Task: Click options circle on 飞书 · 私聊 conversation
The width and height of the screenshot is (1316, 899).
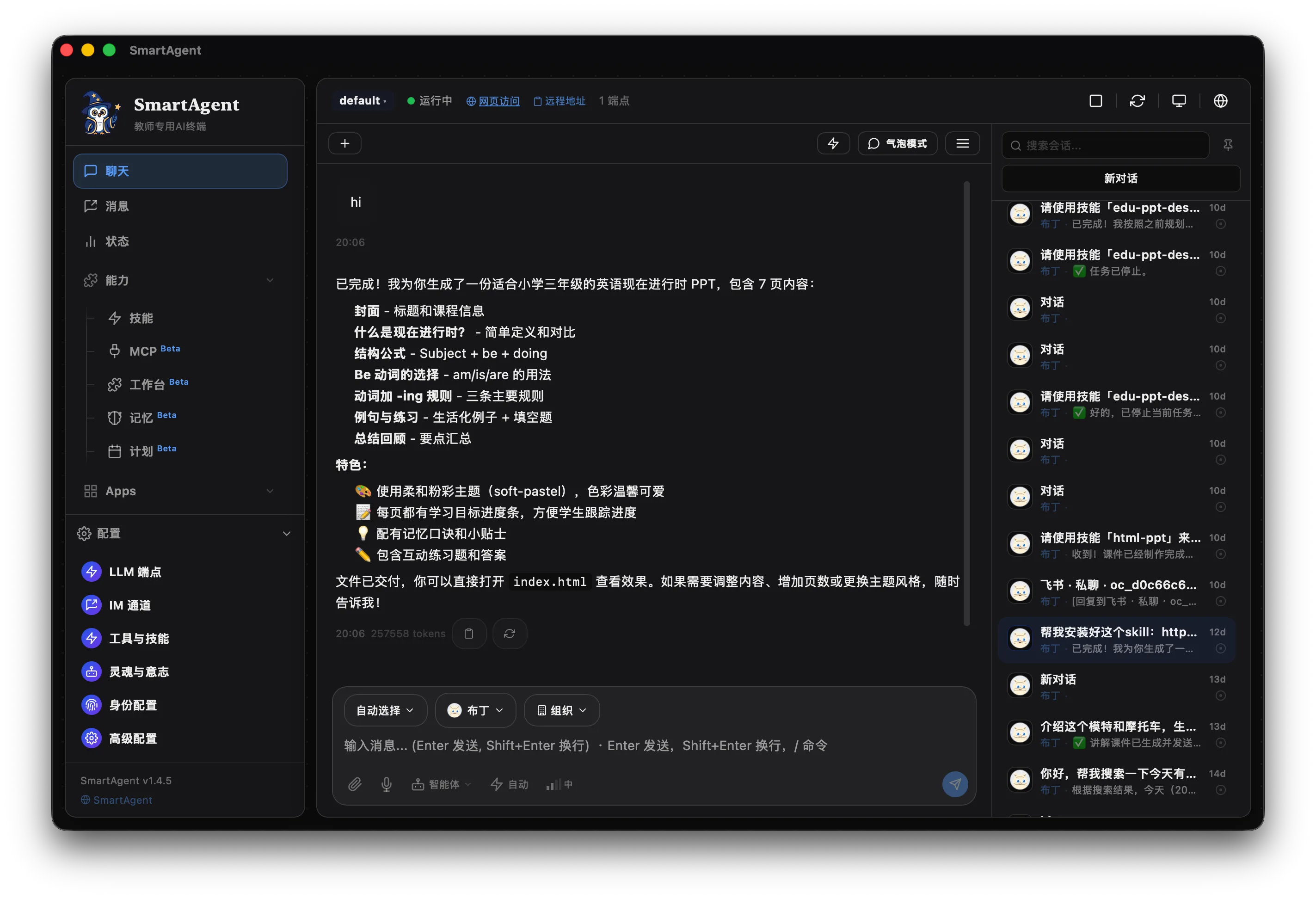Action: (1221, 601)
